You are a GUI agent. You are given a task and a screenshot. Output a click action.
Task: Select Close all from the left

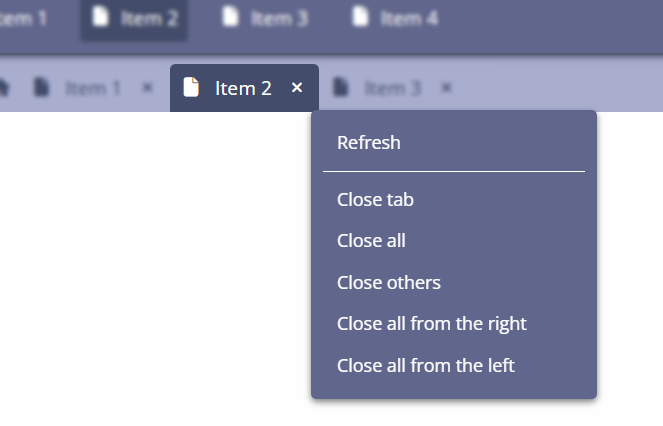click(x=425, y=365)
